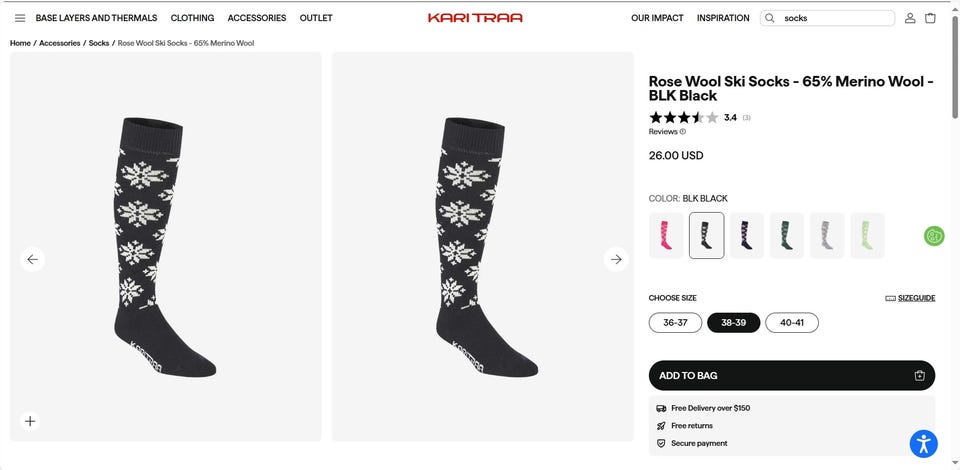Expand the Clothing menu

coord(192,18)
